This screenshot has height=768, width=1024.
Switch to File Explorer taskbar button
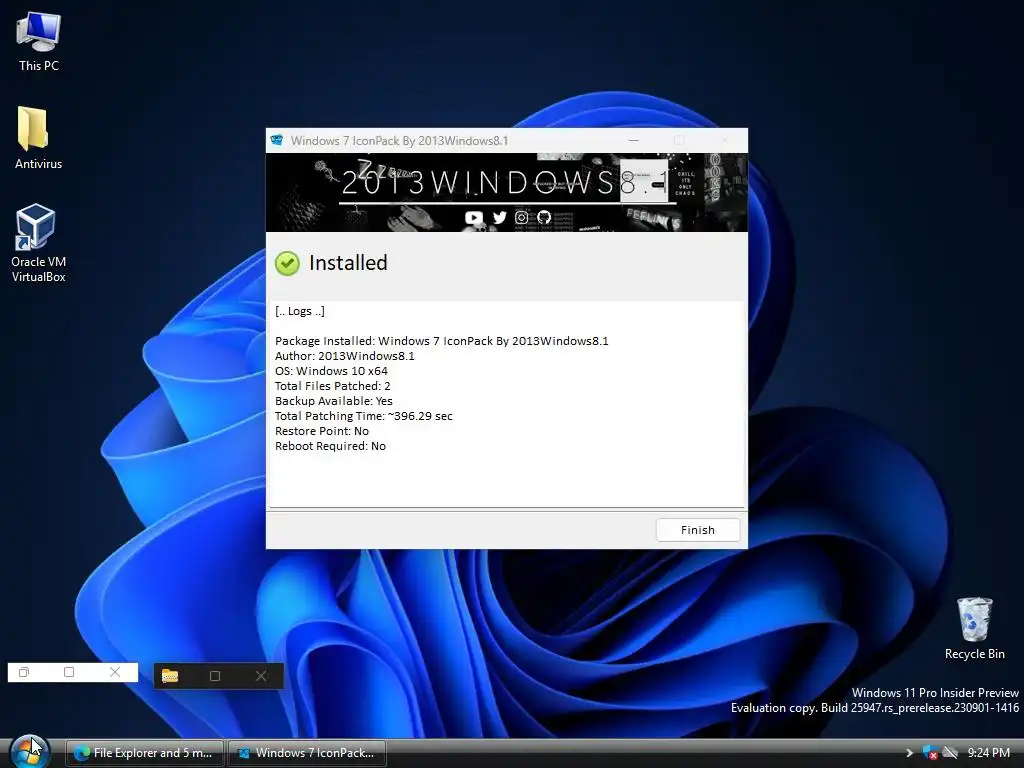point(145,753)
